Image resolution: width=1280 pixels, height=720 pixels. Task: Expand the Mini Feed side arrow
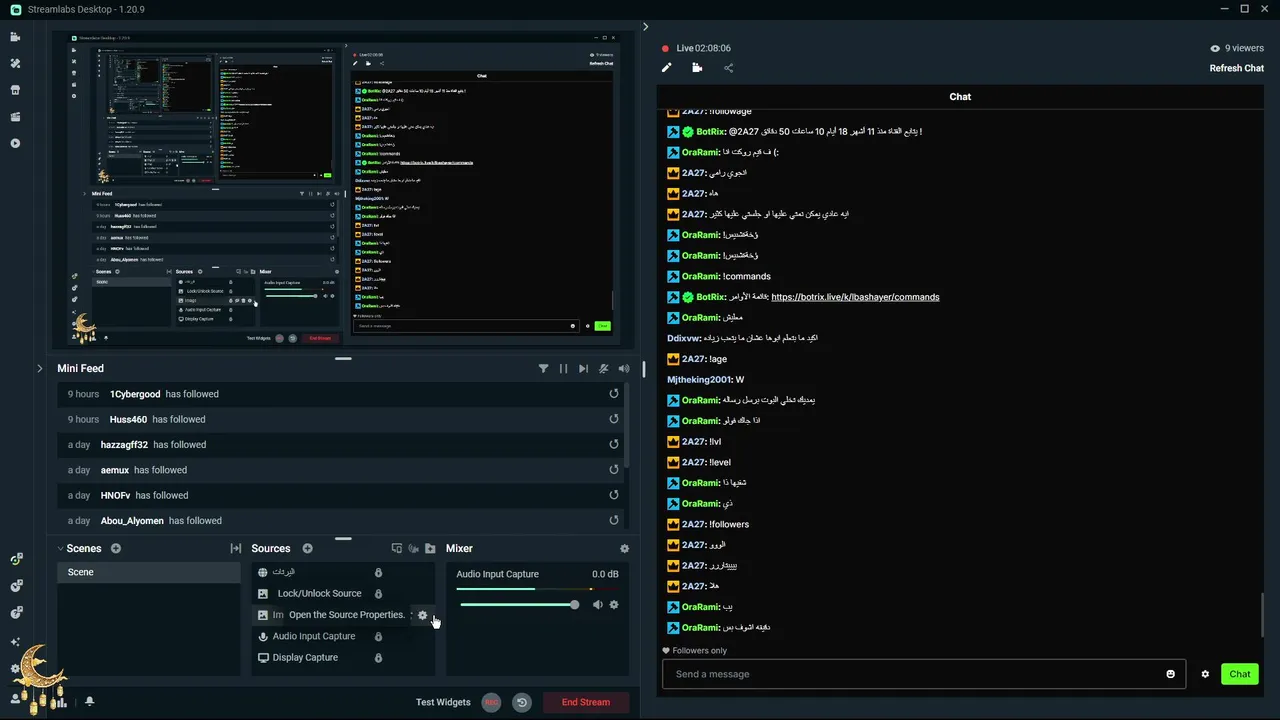[x=40, y=368]
